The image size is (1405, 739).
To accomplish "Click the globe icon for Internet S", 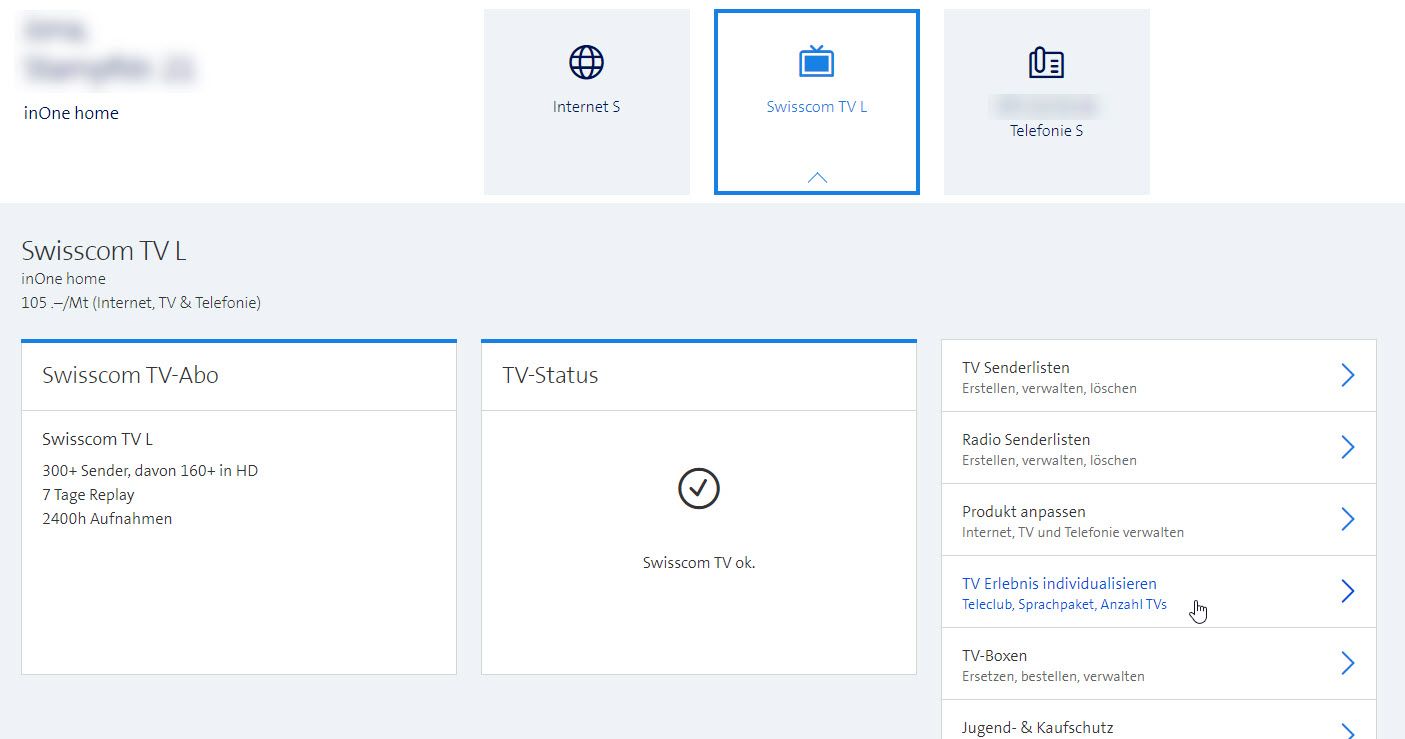I will [586, 62].
